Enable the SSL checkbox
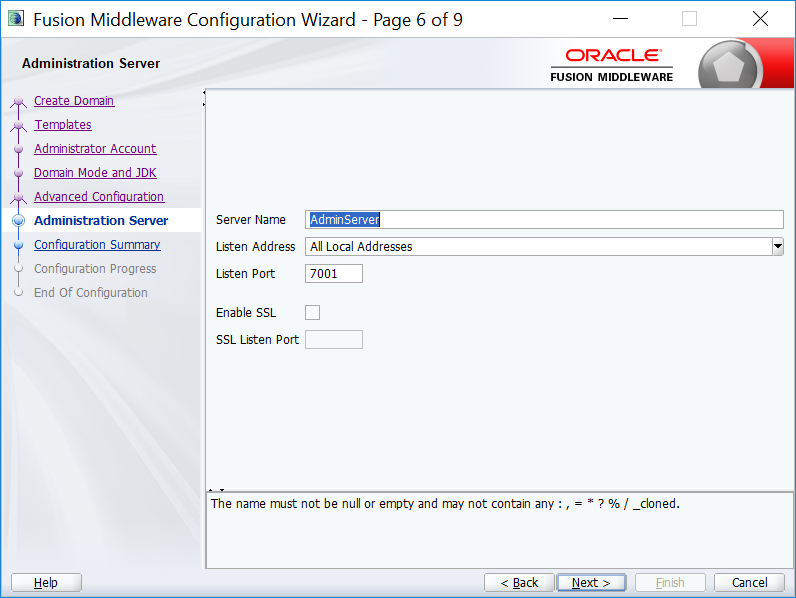 point(312,313)
